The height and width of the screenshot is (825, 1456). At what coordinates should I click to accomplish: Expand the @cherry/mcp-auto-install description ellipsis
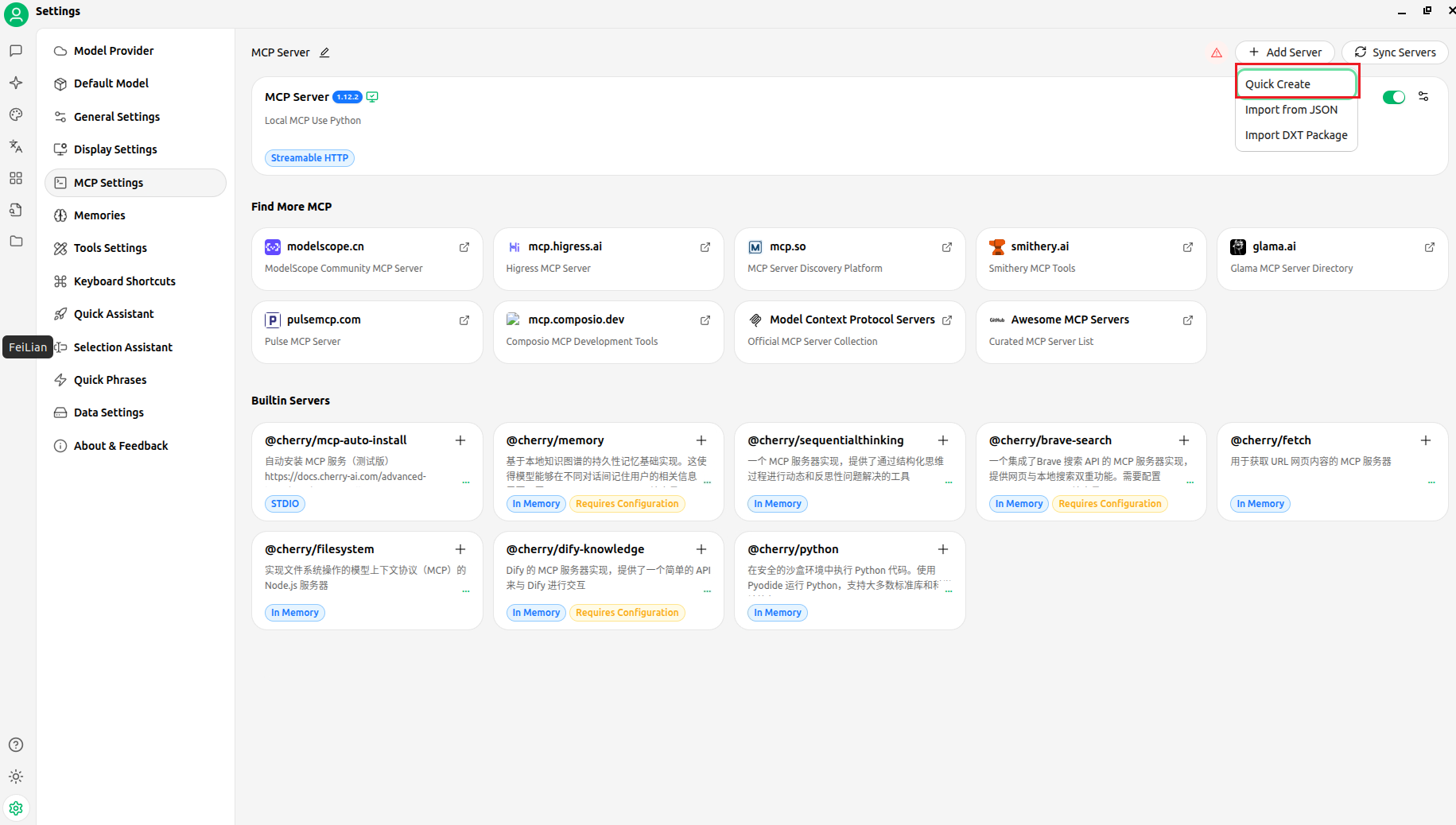[x=466, y=482]
